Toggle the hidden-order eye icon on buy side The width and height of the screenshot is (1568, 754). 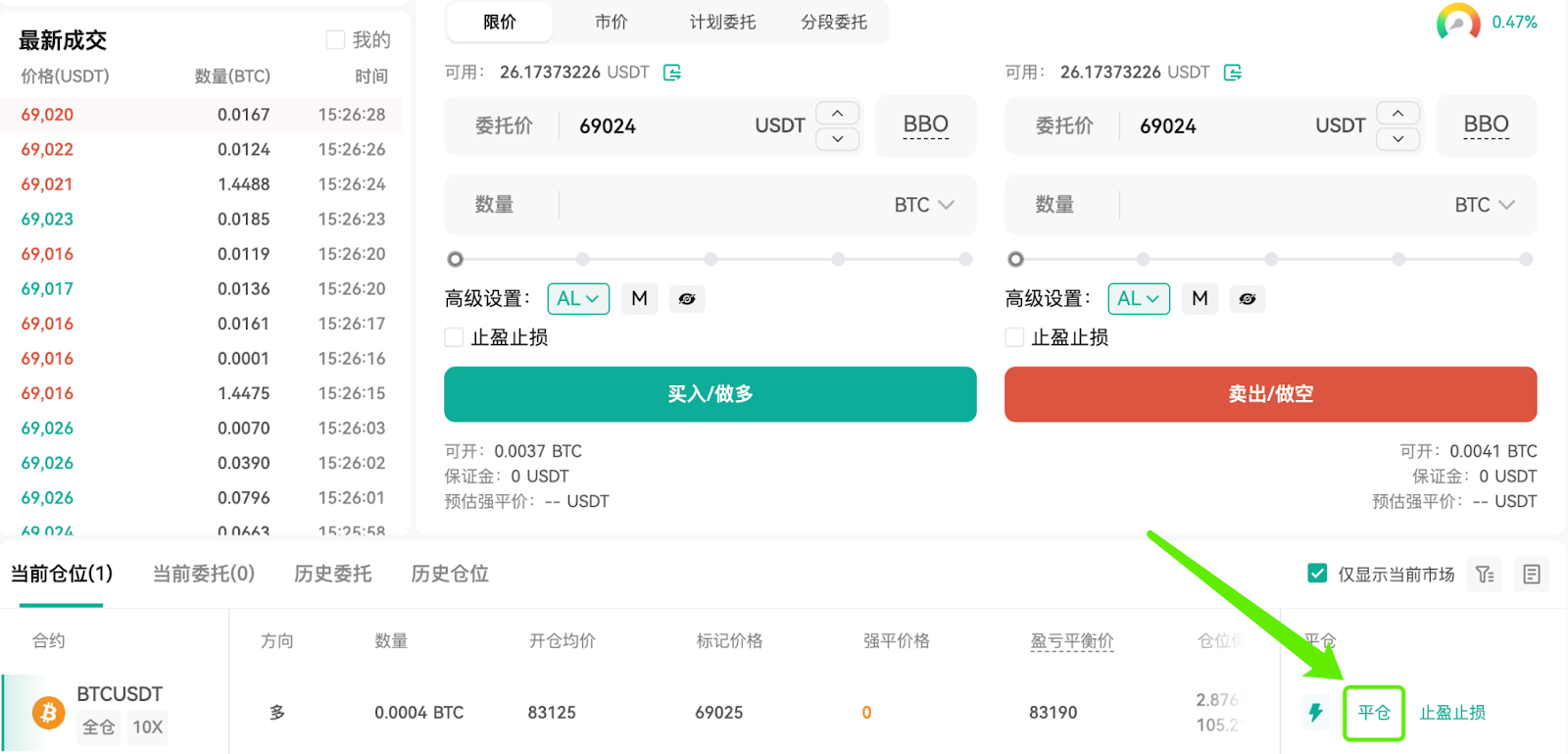click(687, 299)
